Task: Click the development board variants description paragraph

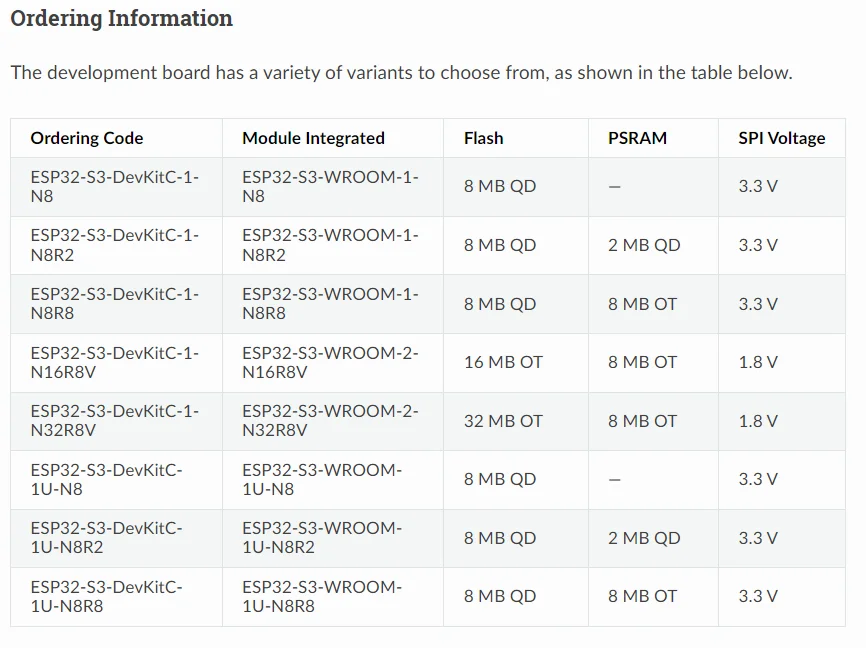Action: tap(401, 73)
